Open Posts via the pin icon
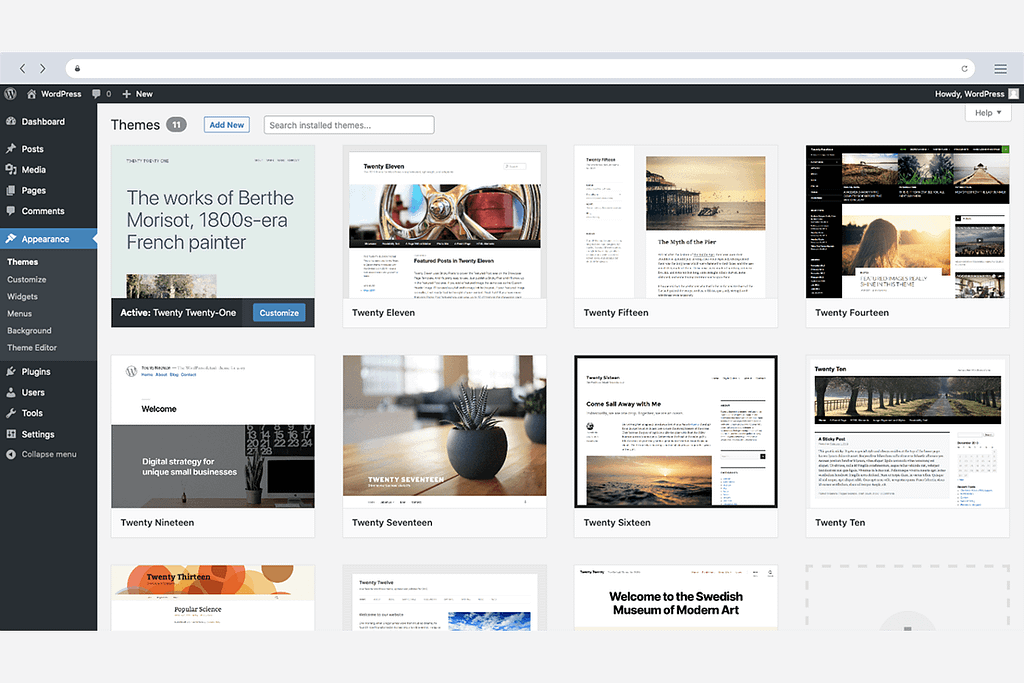This screenshot has width=1024, height=683. tap(11, 149)
